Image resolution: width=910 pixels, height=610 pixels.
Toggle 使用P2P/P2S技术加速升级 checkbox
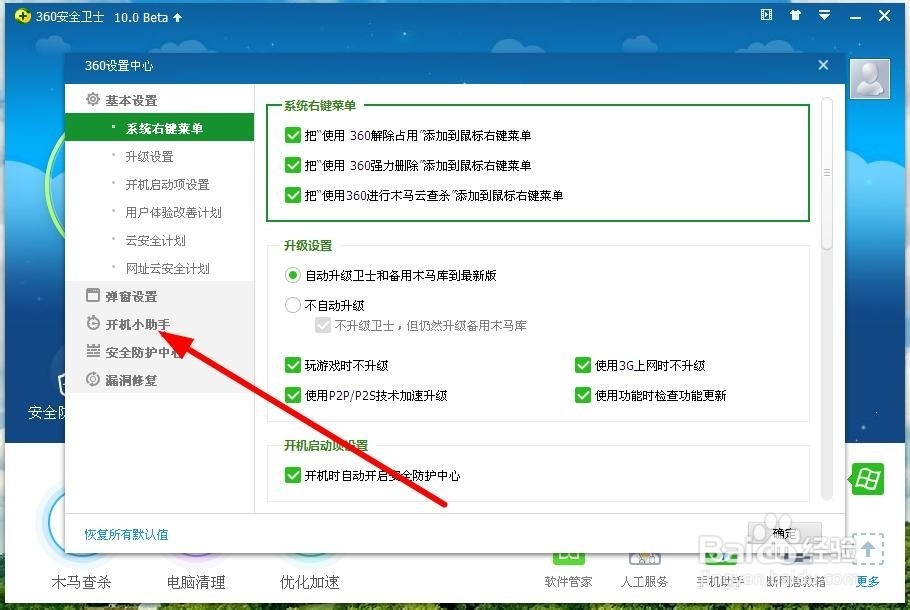click(292, 395)
